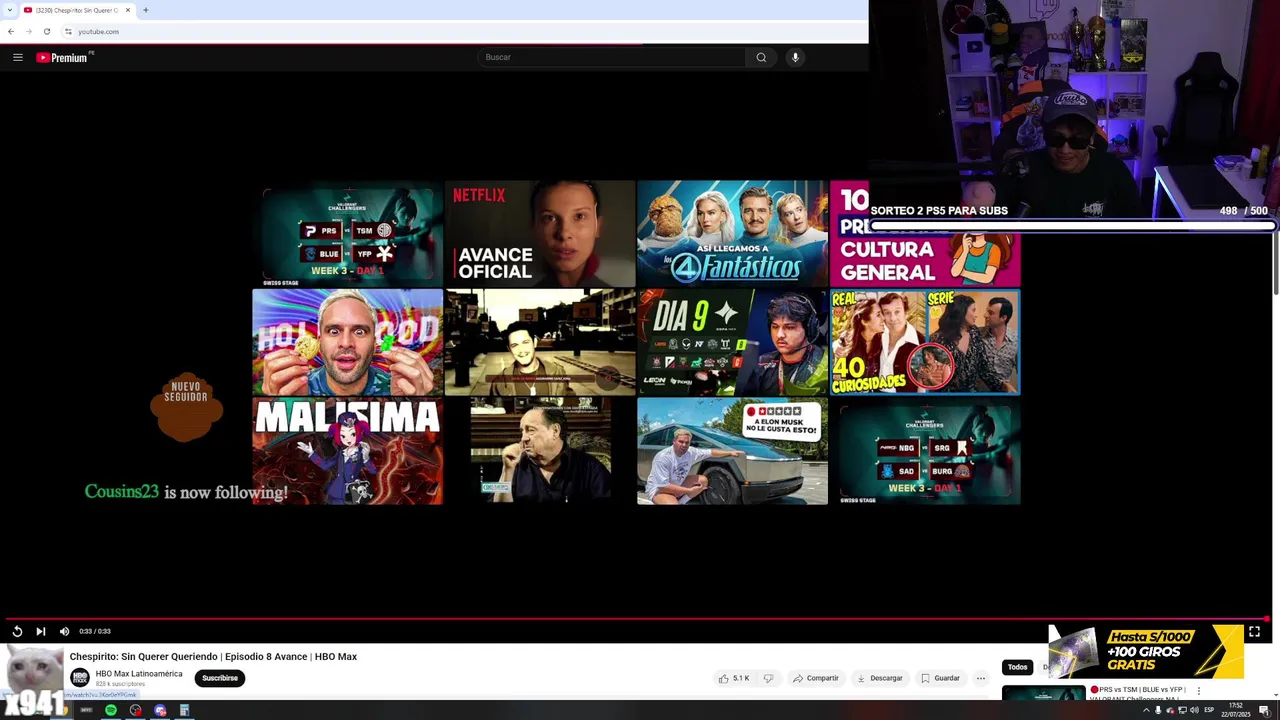Image resolution: width=1280 pixels, height=720 pixels.
Task: Open the Hollywood cookie man suggested video
Action: (347, 342)
